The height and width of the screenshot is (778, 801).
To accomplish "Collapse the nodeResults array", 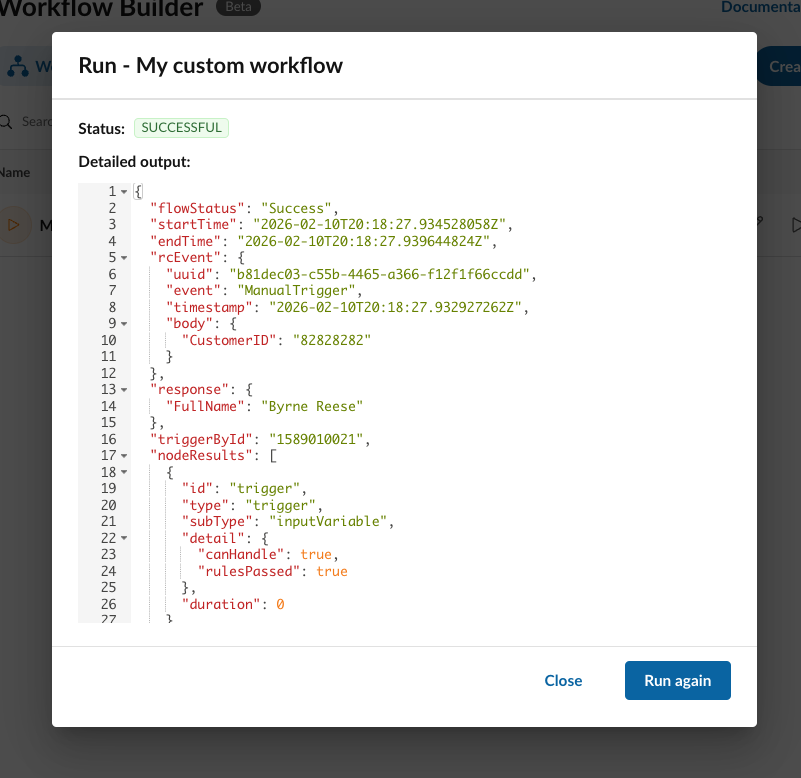I will pyautogui.click(x=123, y=455).
